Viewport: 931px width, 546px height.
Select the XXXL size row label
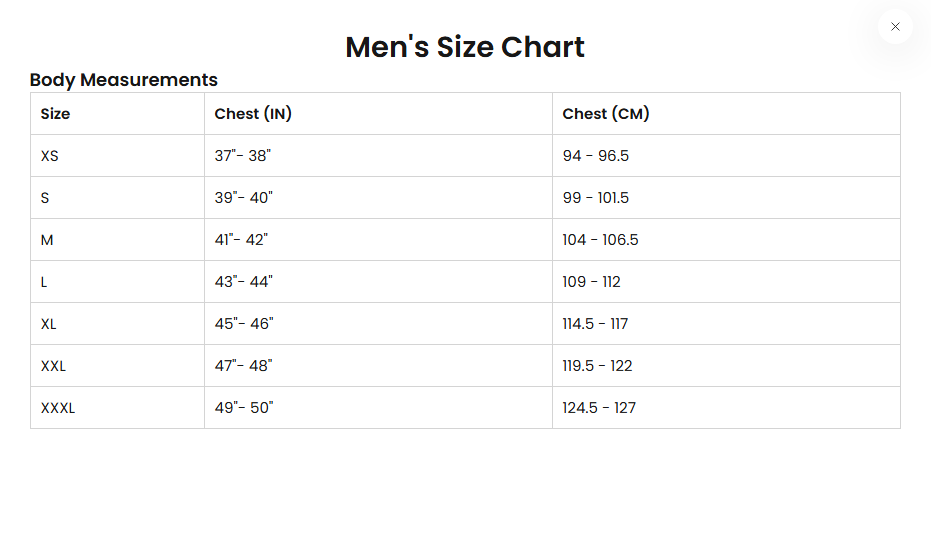(x=58, y=408)
